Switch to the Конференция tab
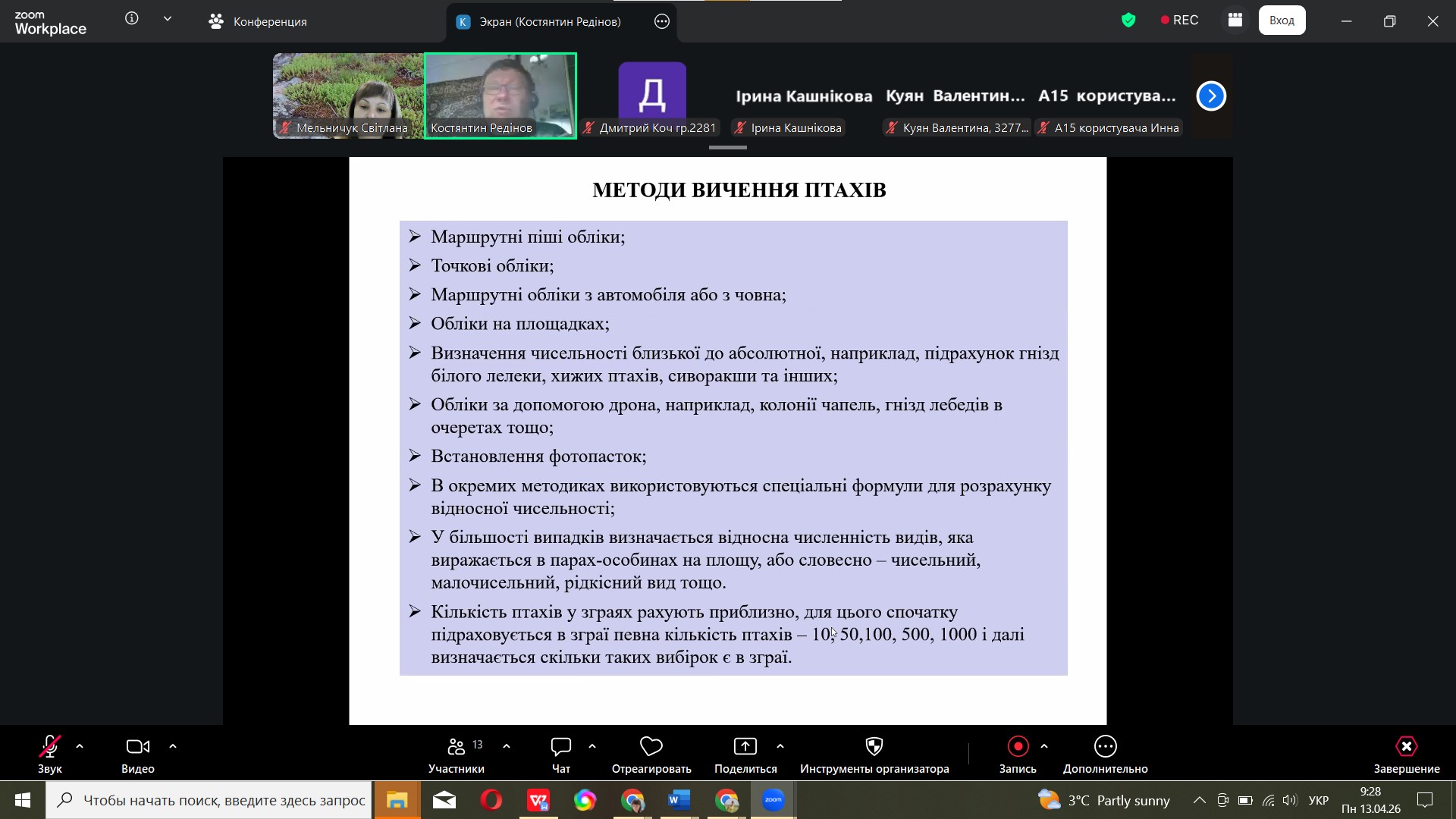 point(258,22)
